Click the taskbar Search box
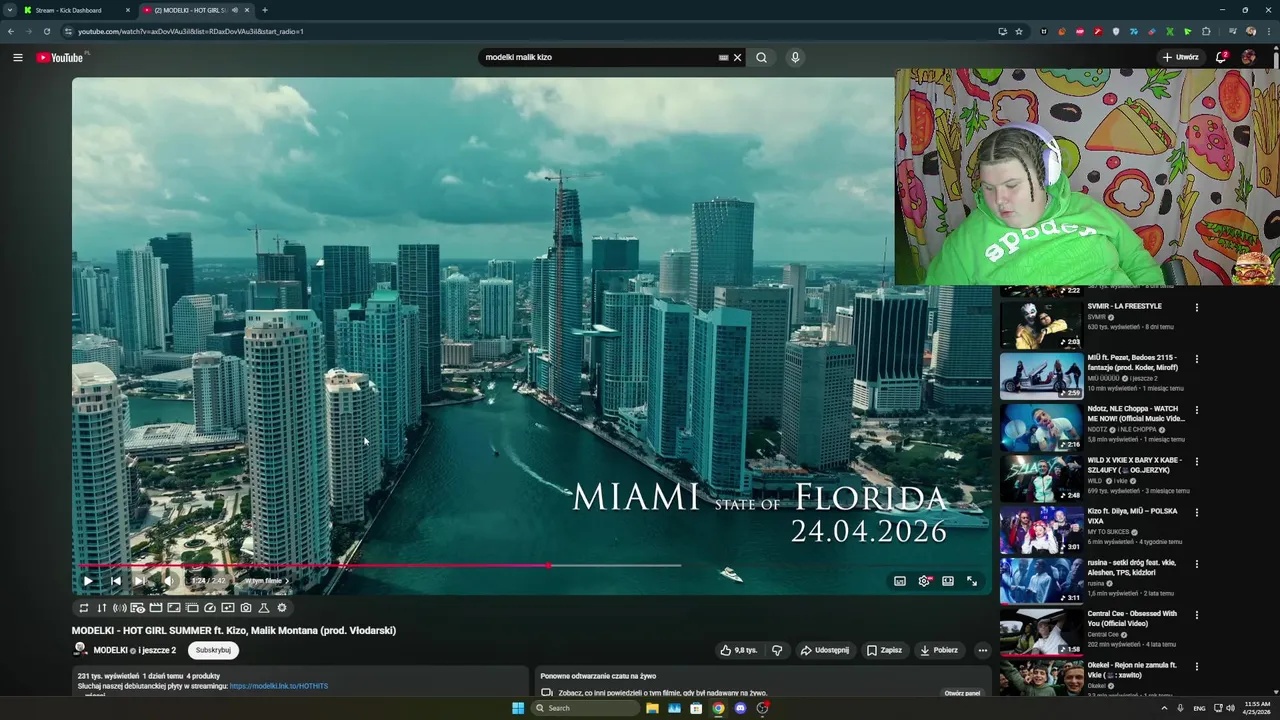 click(586, 708)
